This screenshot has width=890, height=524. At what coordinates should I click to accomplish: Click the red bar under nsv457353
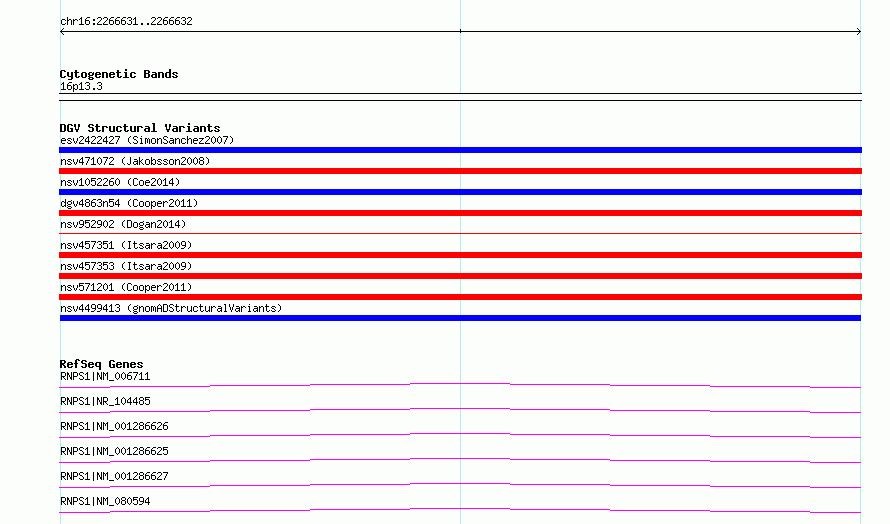(x=460, y=276)
